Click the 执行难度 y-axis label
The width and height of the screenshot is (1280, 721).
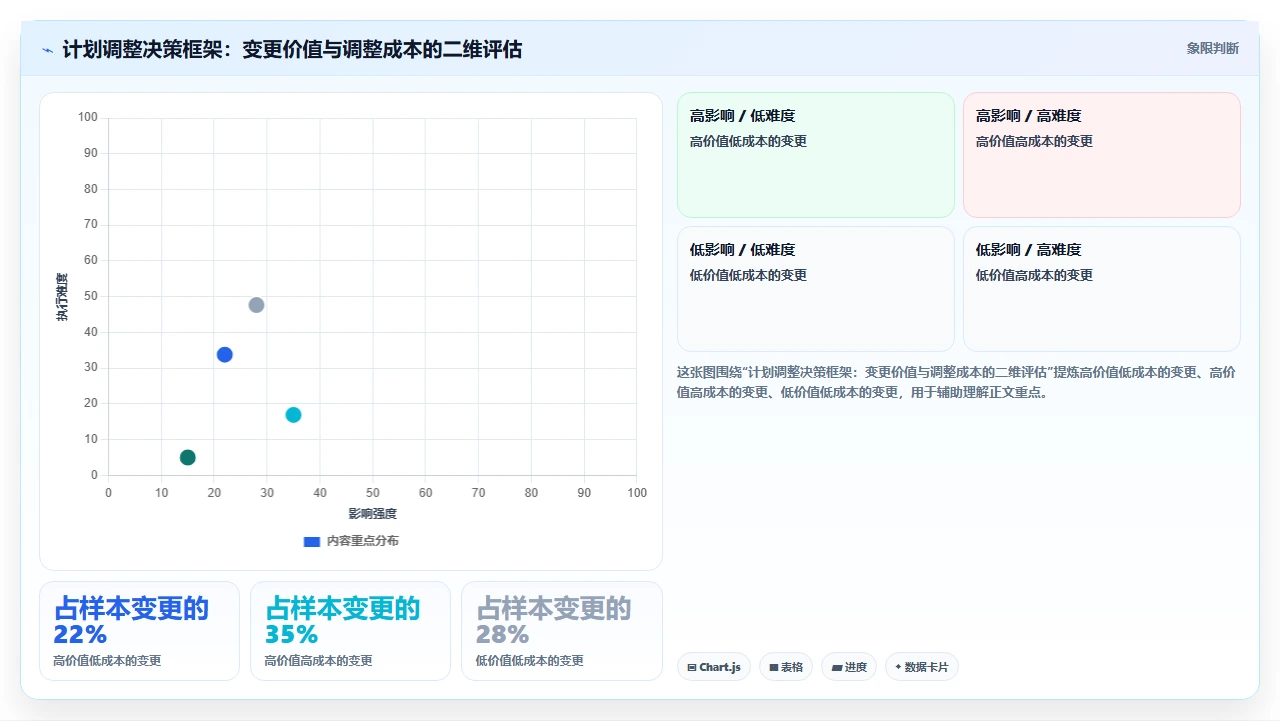tap(62, 297)
